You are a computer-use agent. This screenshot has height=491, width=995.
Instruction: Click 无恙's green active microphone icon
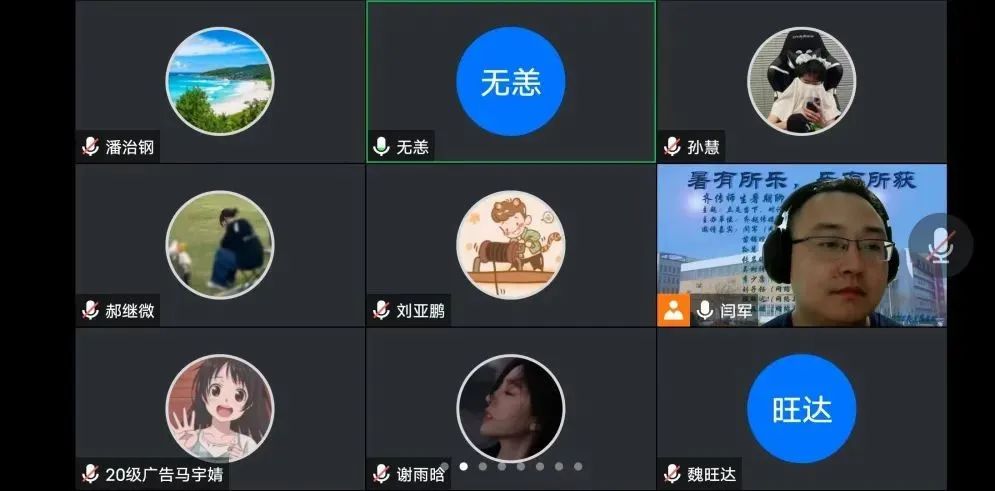[x=381, y=147]
